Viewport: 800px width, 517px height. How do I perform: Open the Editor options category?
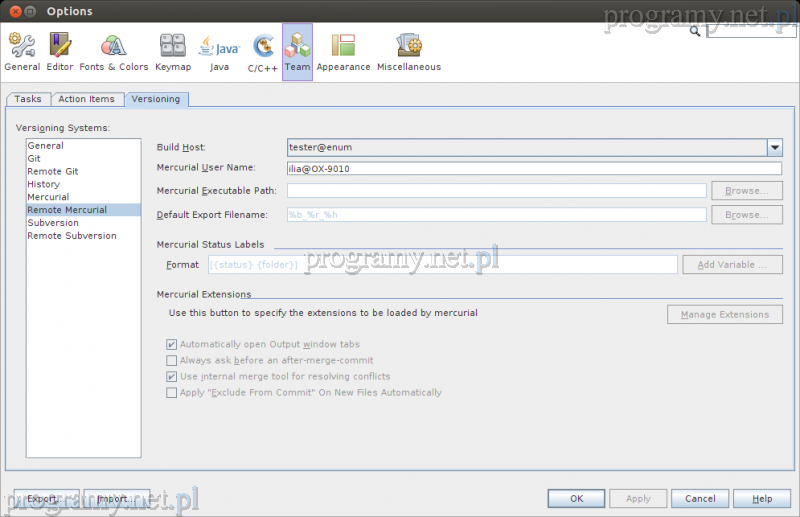click(60, 52)
